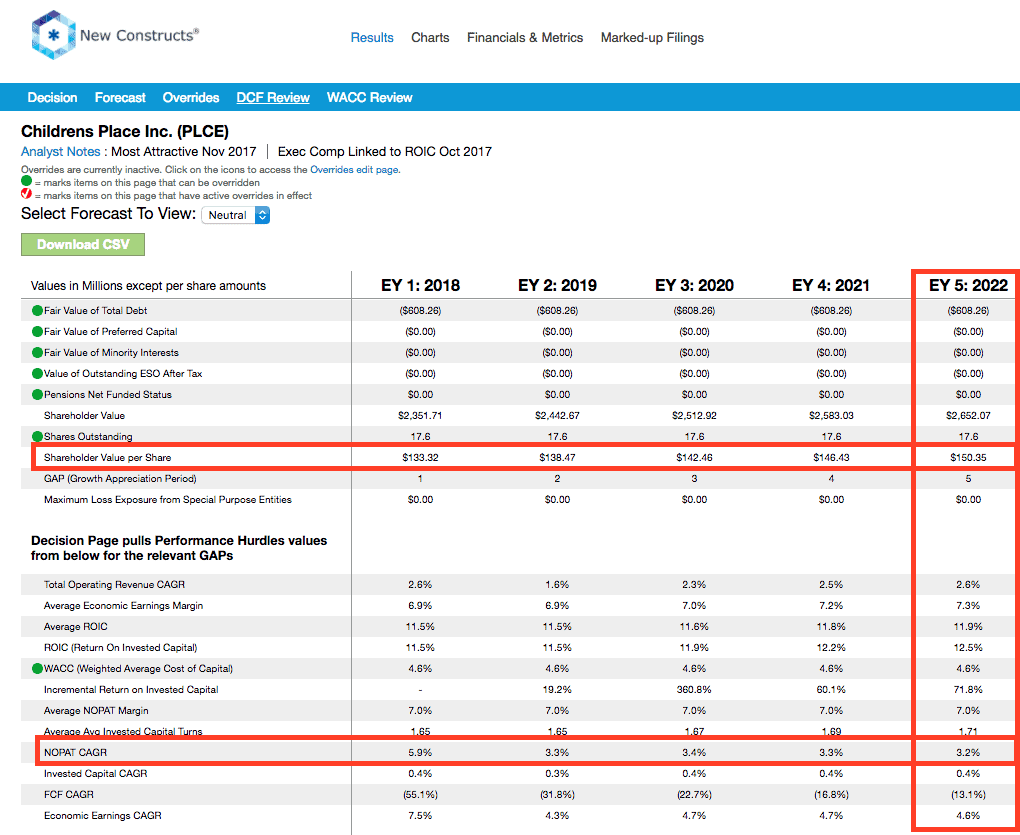1020x835 pixels.
Task: Click the EY 5: 2022 column header
Action: tap(968, 285)
